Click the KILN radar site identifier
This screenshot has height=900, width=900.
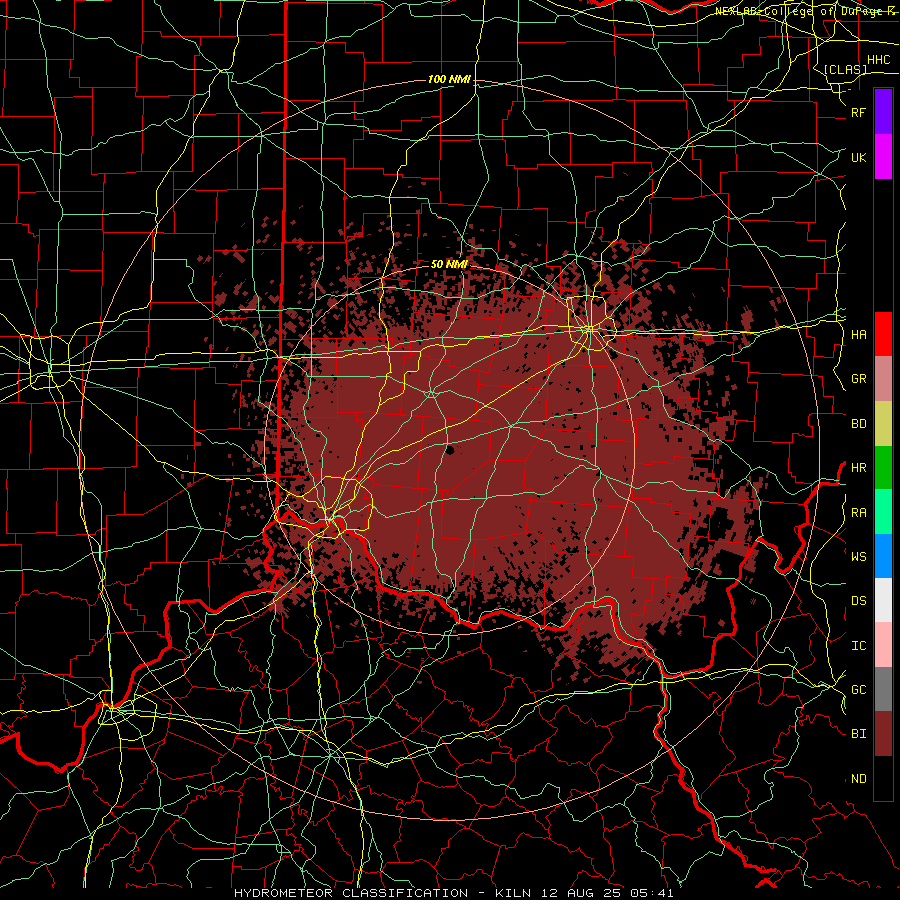pos(514,893)
